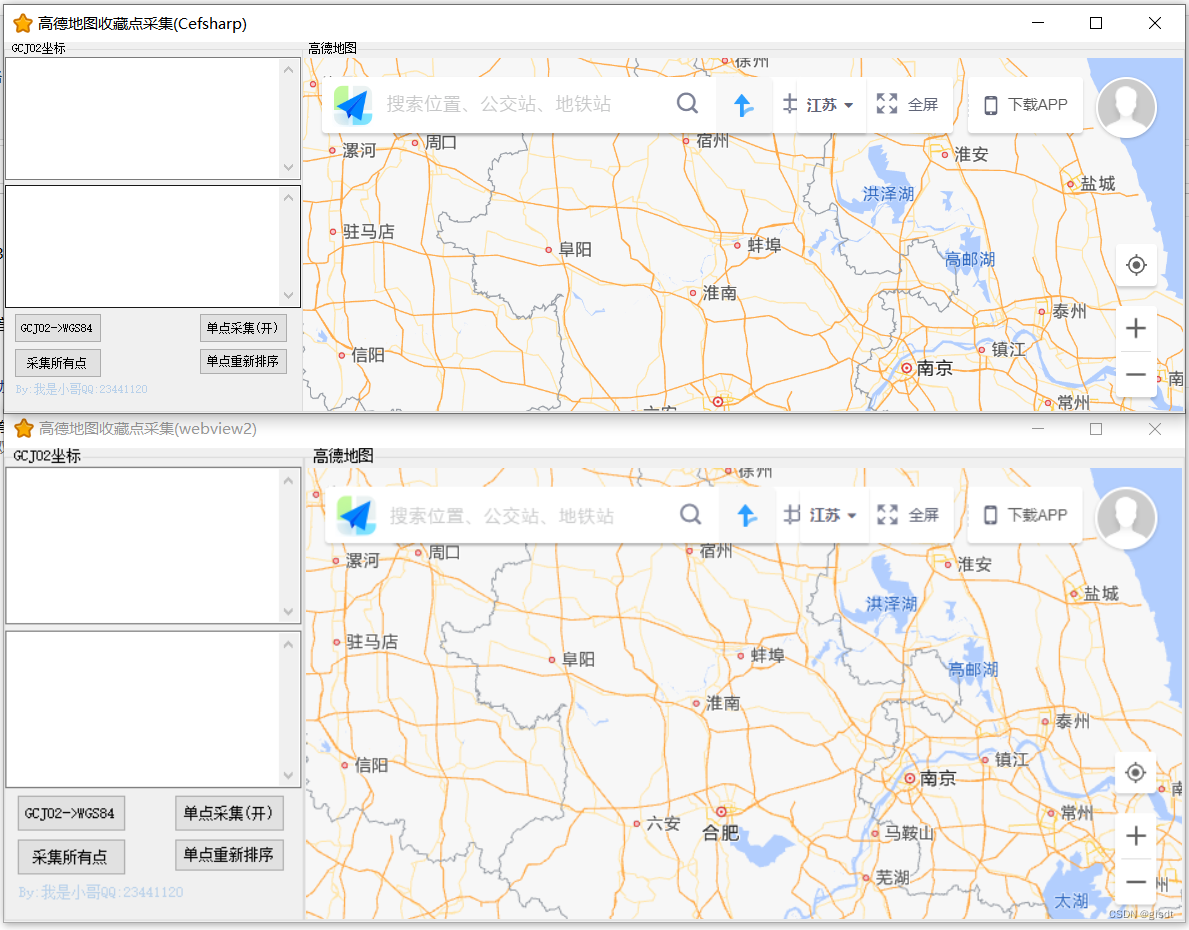Click locate-me target icon in webview2 window

[1135, 773]
